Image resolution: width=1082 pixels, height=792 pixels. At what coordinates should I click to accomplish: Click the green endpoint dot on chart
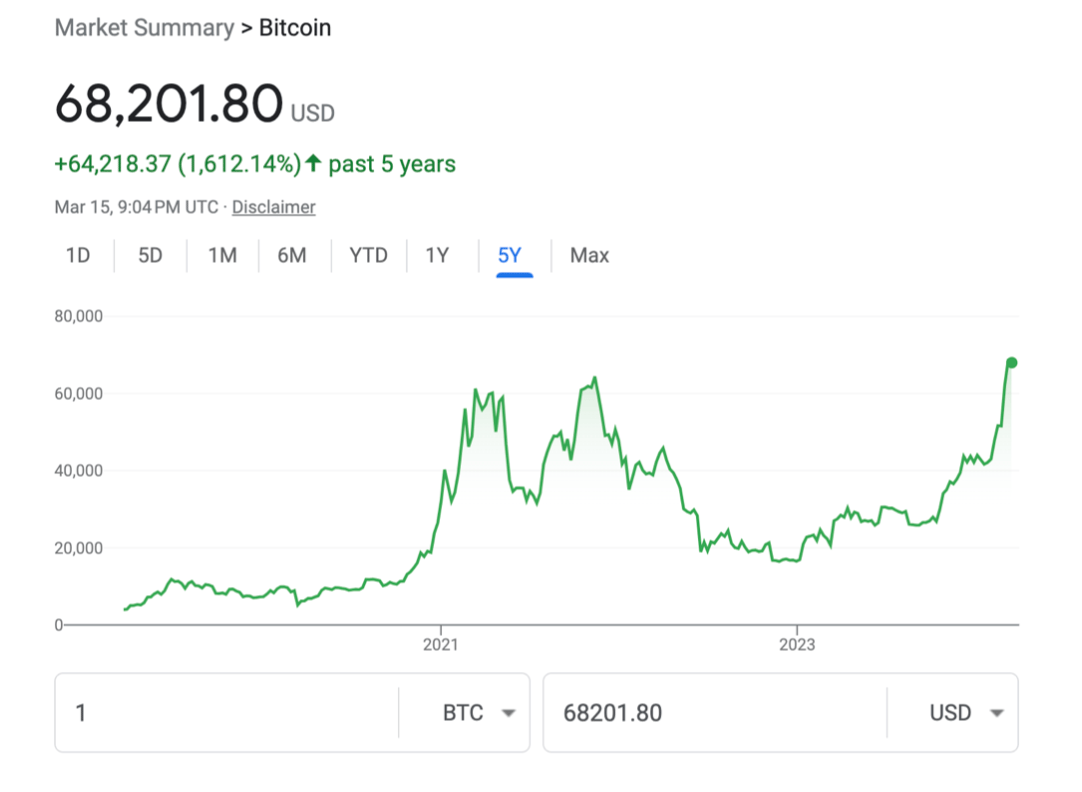tap(1012, 363)
